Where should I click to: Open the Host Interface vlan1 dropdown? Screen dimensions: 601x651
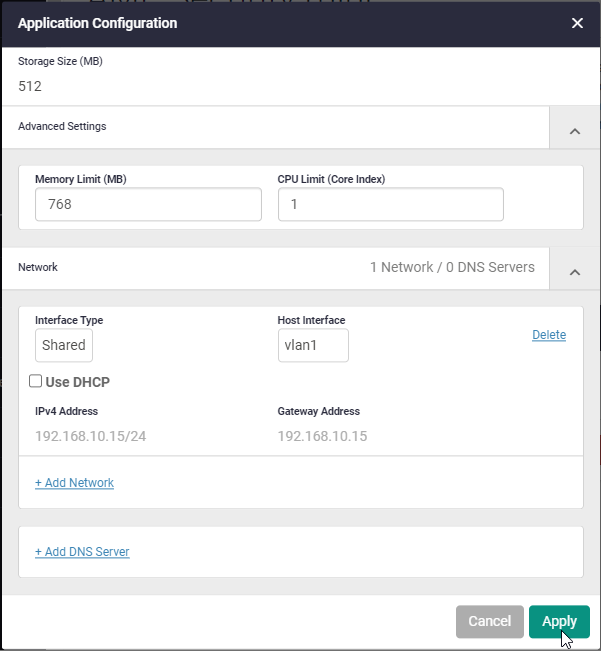(313, 346)
